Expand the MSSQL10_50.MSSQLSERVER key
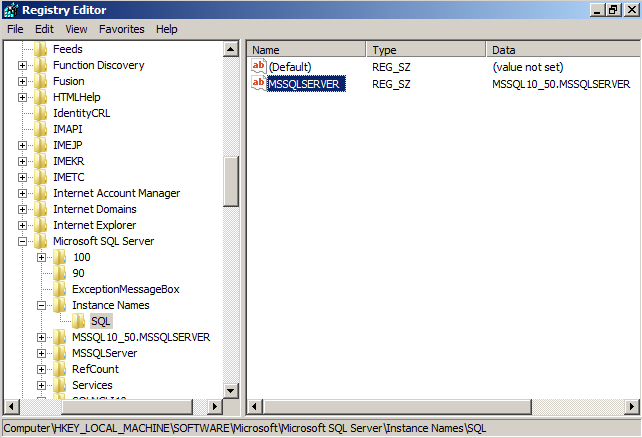642x438 pixels. (41, 337)
